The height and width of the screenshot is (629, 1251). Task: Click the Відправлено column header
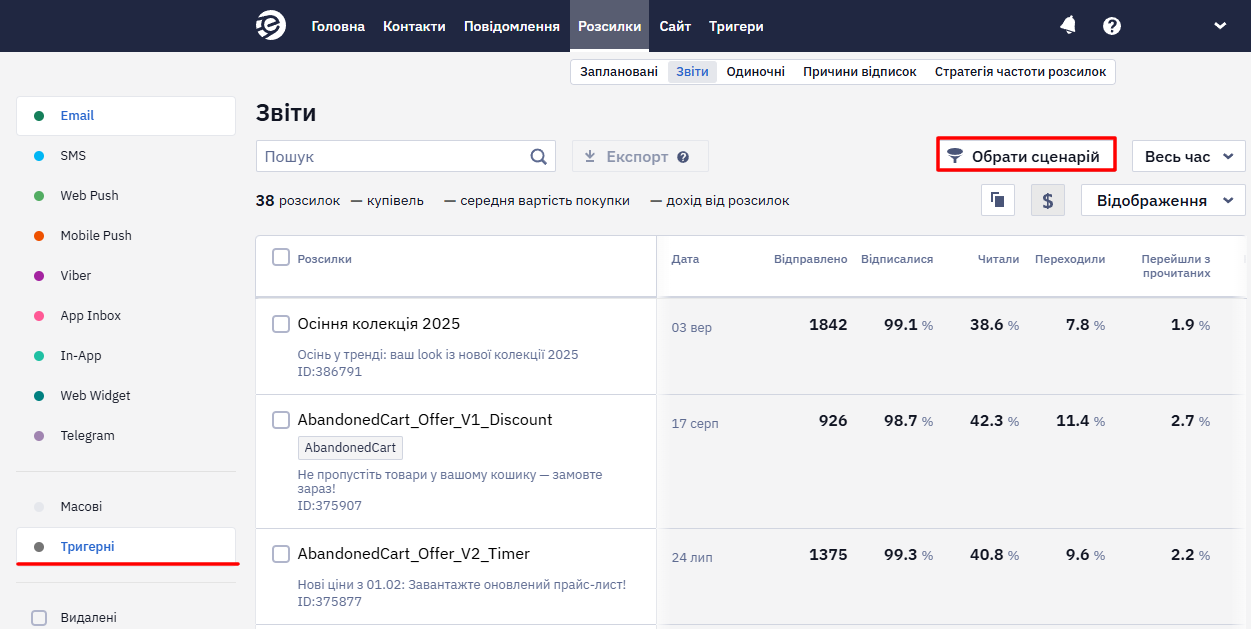click(810, 259)
